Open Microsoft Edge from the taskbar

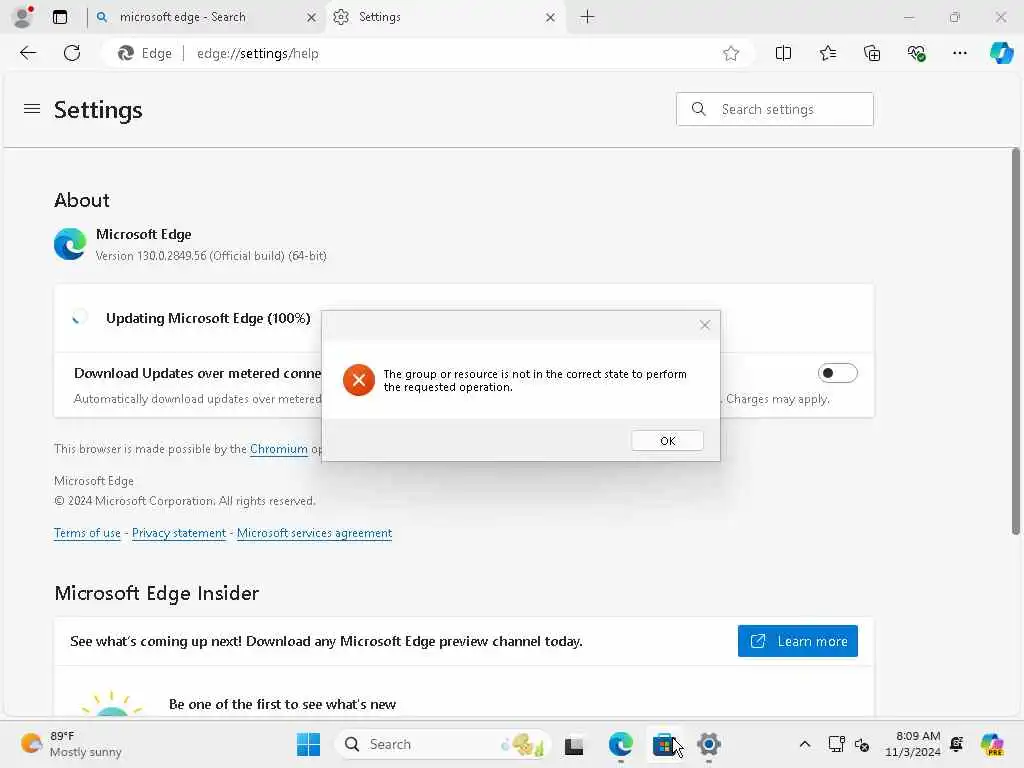coord(620,744)
